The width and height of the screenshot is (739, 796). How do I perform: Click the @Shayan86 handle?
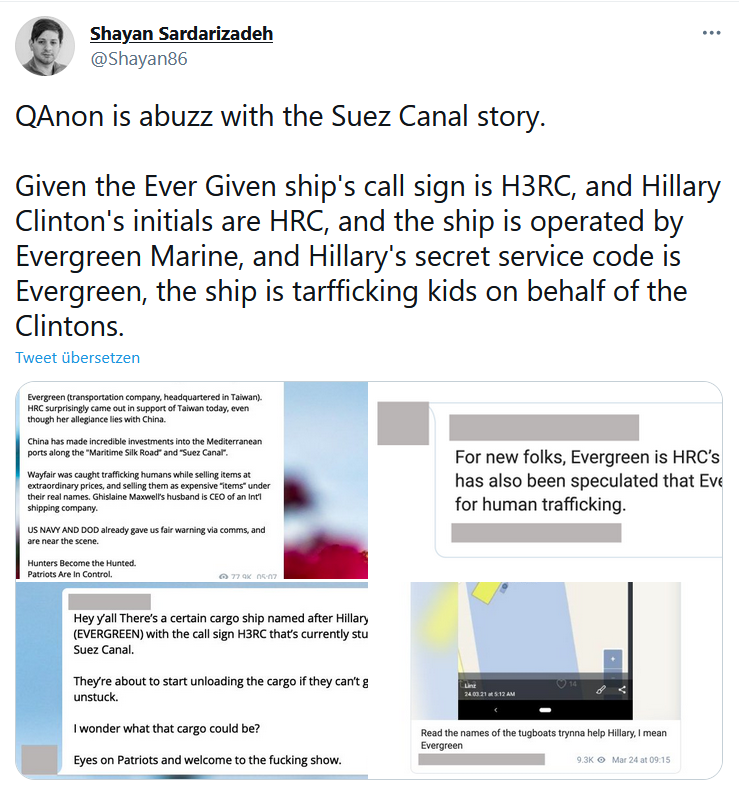[x=139, y=59]
